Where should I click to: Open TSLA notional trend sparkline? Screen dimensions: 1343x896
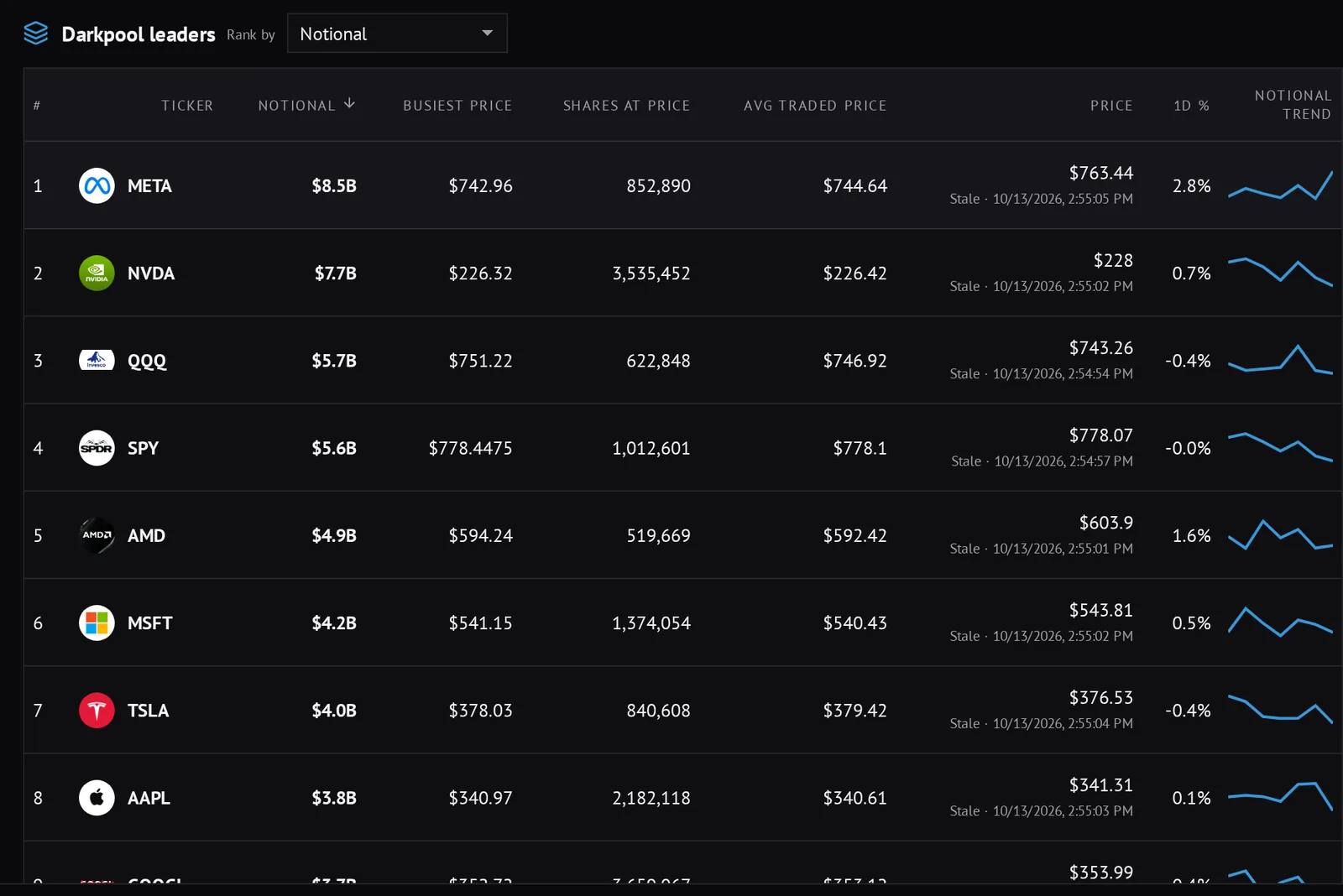1280,709
